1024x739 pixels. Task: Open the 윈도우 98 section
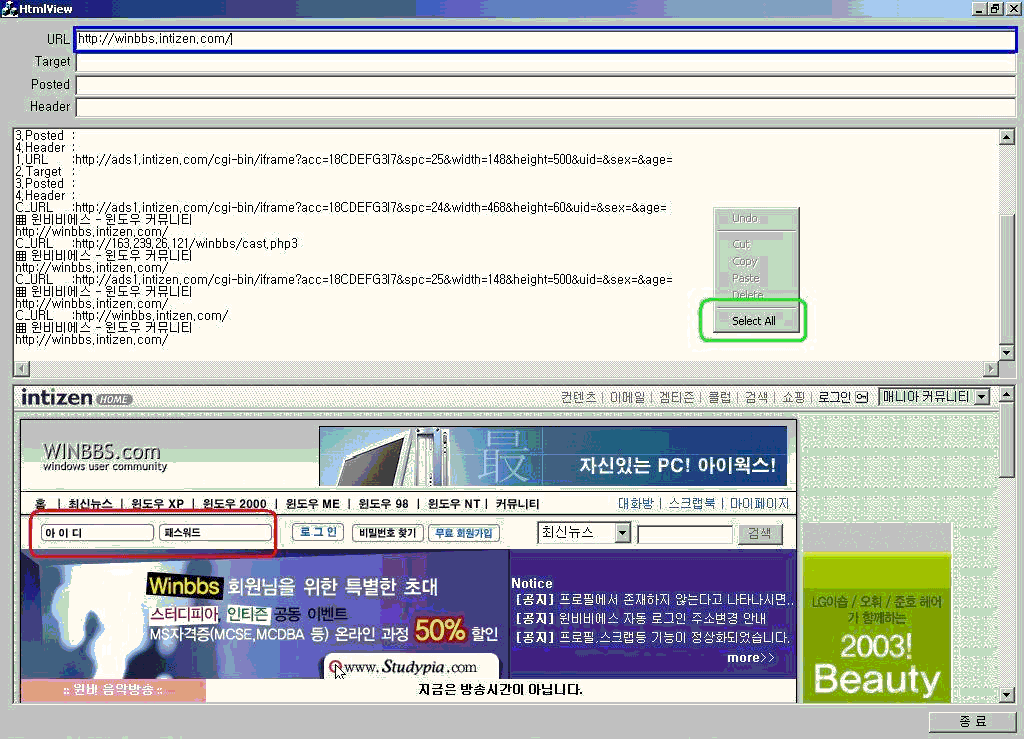pyautogui.click(x=383, y=504)
